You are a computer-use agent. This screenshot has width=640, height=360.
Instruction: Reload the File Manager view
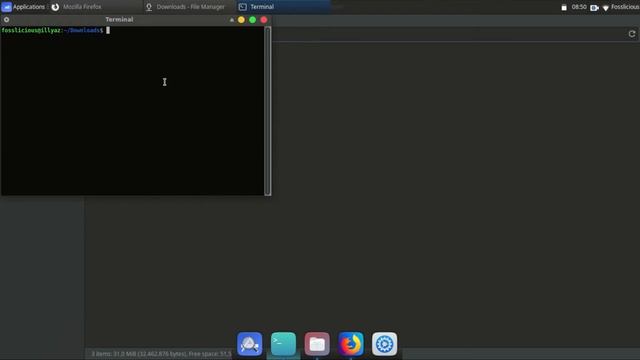click(632, 34)
